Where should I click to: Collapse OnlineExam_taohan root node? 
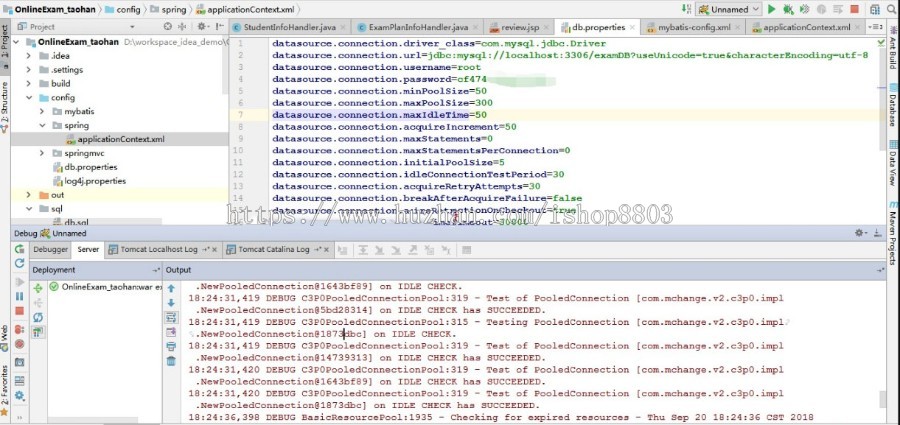15,42
